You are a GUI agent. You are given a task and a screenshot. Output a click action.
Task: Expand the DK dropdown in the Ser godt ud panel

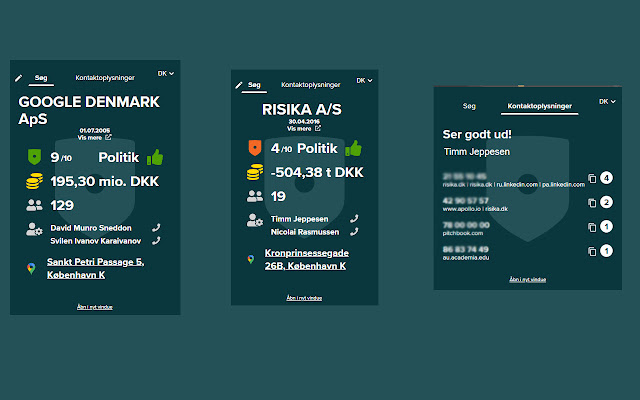pyautogui.click(x=607, y=102)
